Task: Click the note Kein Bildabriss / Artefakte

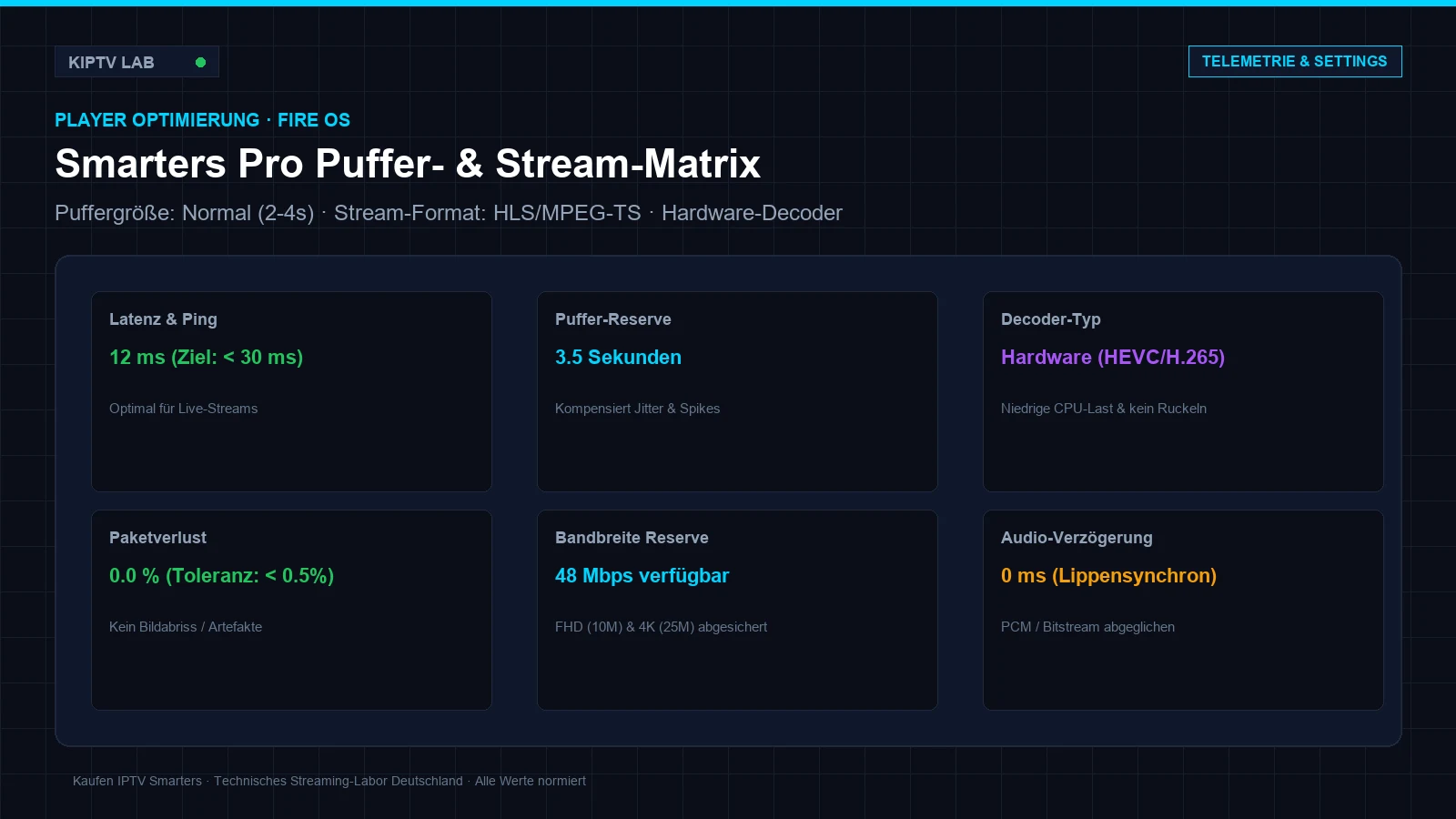Action: coord(186,627)
